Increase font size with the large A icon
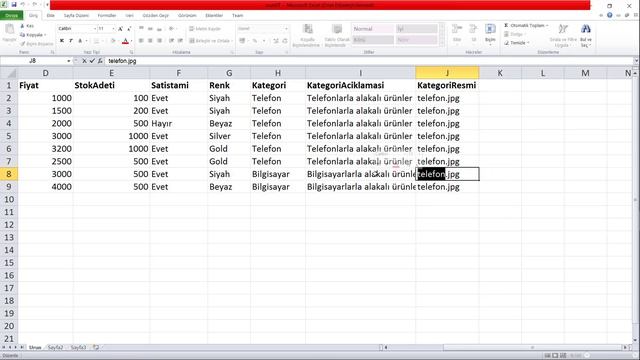 coord(120,29)
